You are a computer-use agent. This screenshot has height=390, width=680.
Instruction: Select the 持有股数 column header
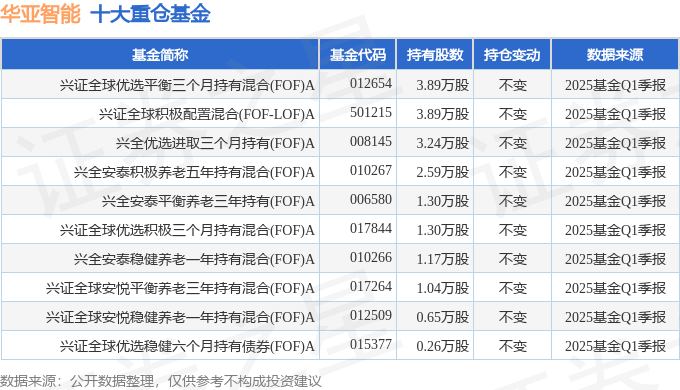click(x=435, y=55)
